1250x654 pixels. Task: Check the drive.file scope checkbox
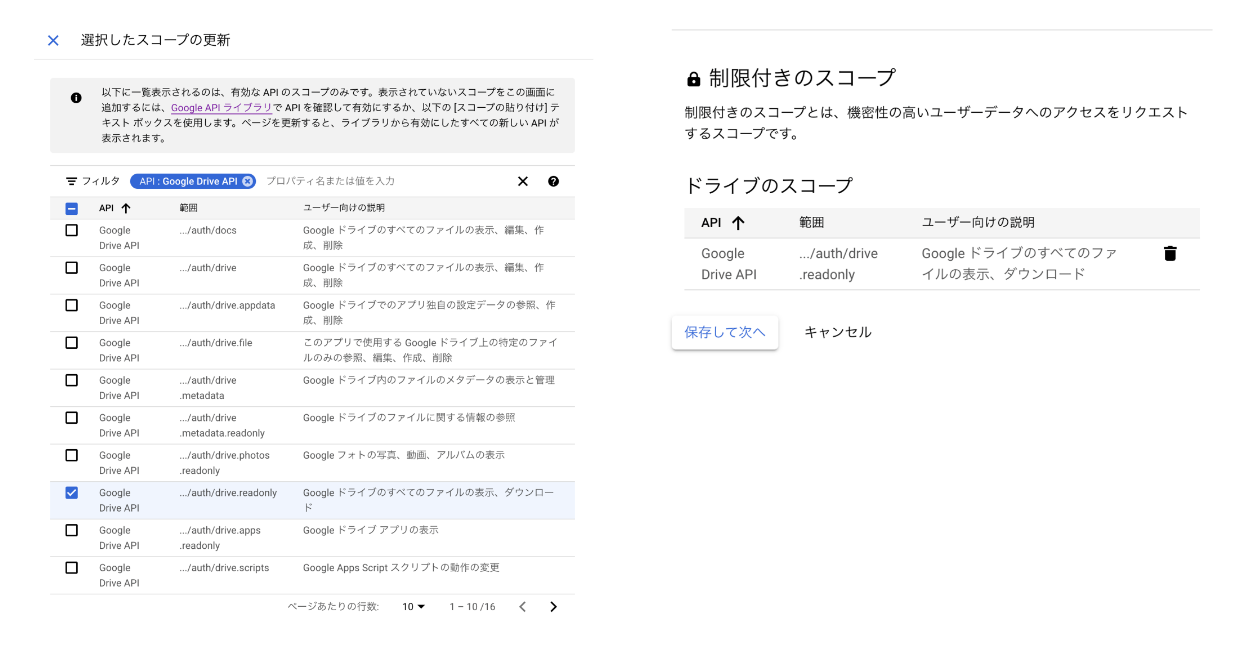tap(71, 342)
